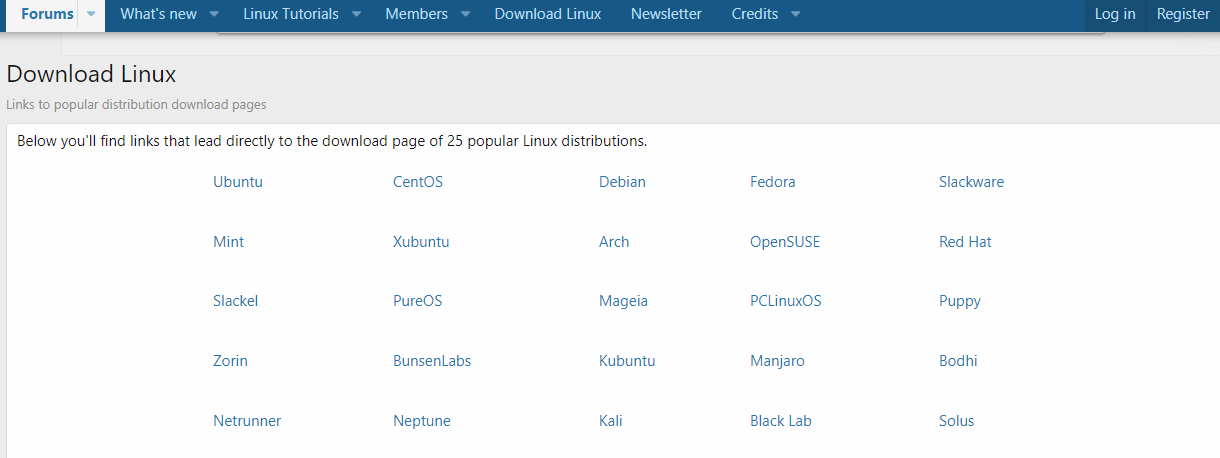
Task: Open the Newsletter menu item
Action: click(666, 14)
